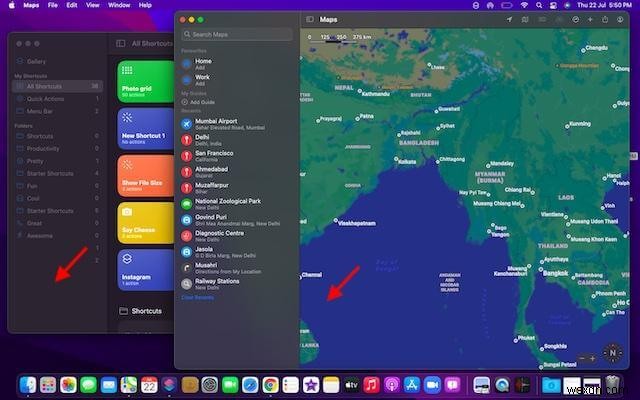This screenshot has height=400, width=640.
Task: Open the Govind Puri recent entry
Action: tap(237, 220)
